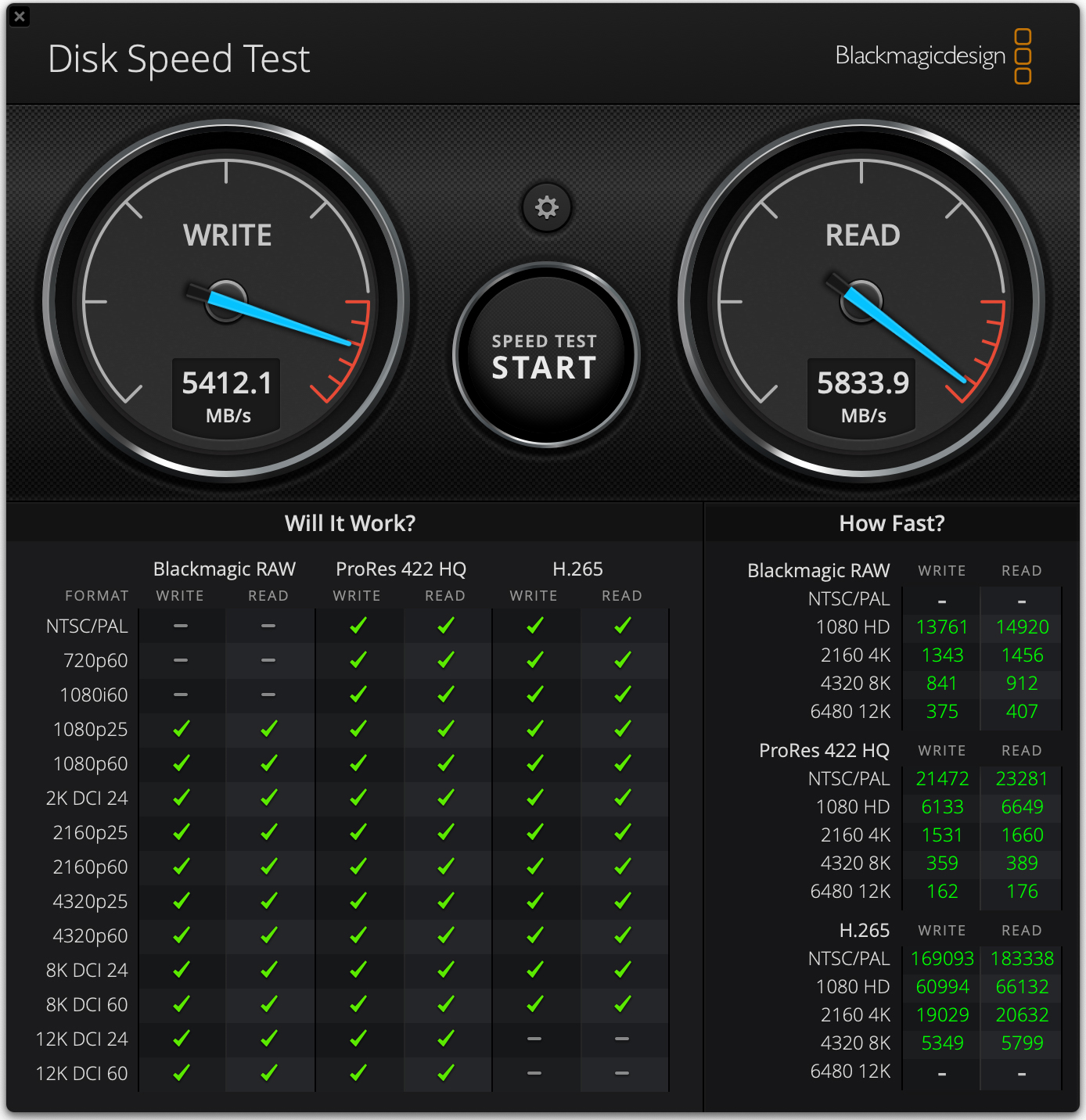The image size is (1086, 1120).
Task: Click the FORMAT column header
Action: 97,596
